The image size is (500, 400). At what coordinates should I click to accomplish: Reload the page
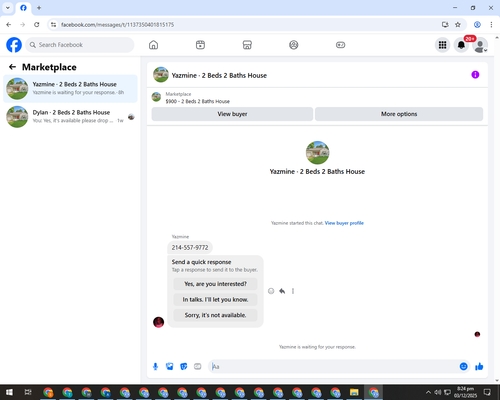[x=37, y=25]
